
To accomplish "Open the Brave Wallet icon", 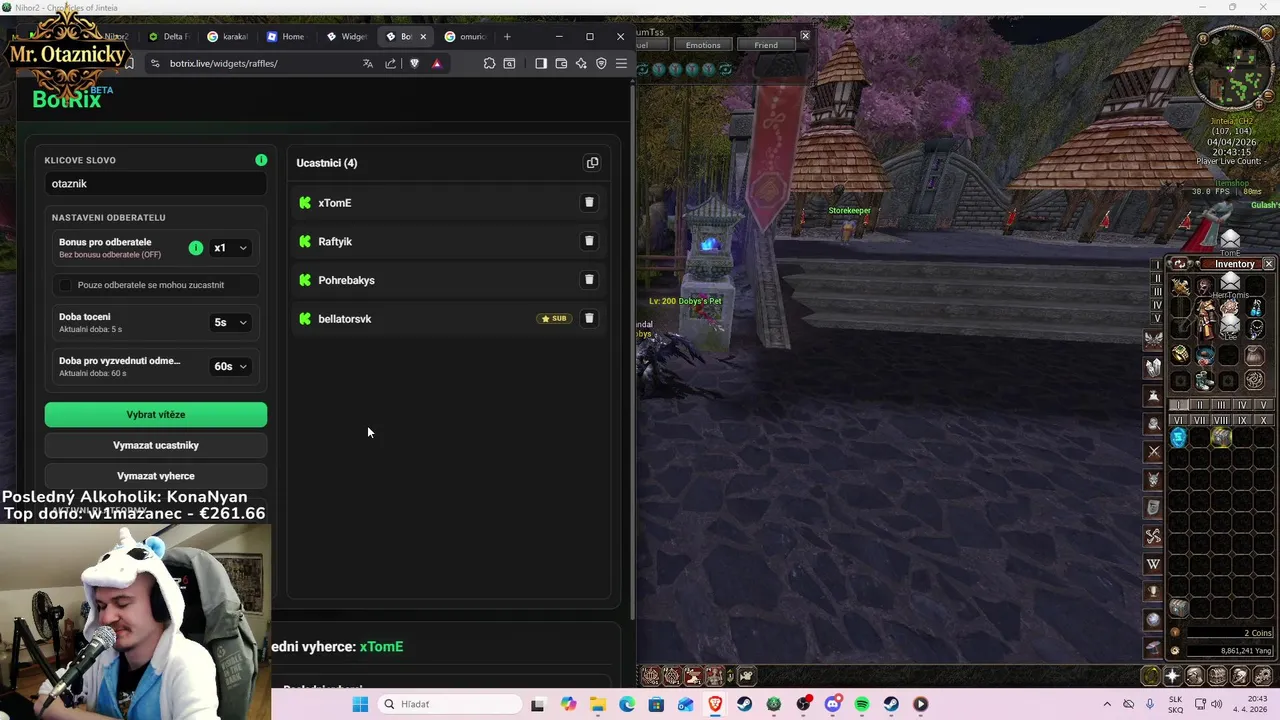I will point(561,63).
